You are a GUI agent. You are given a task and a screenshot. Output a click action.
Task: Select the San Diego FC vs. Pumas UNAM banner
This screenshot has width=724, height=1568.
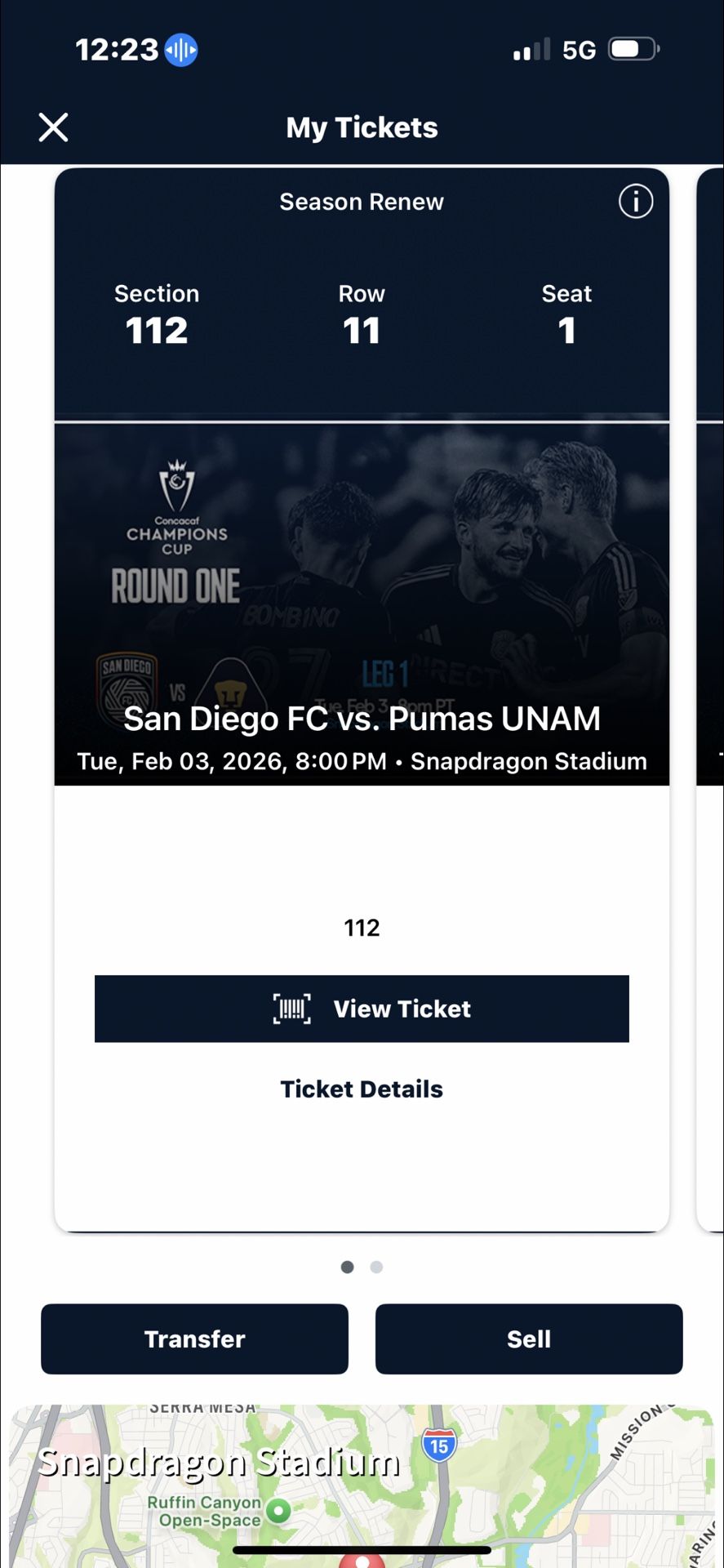[362, 719]
